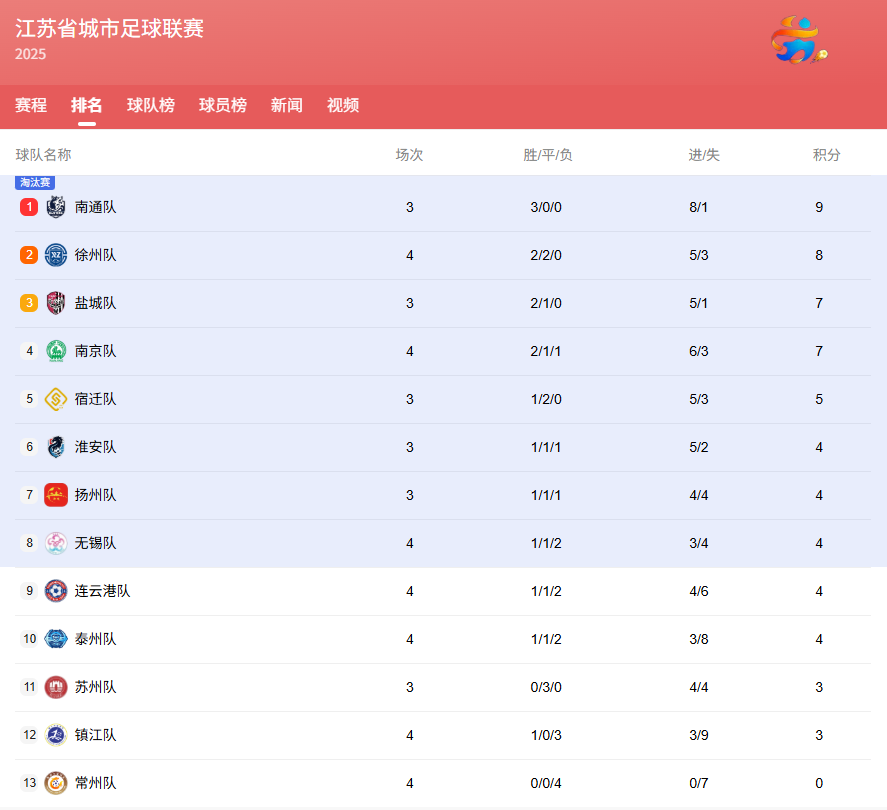Screen dimensions: 887x810
Task: Switch to the 球队榜 tab
Action: coord(151,105)
